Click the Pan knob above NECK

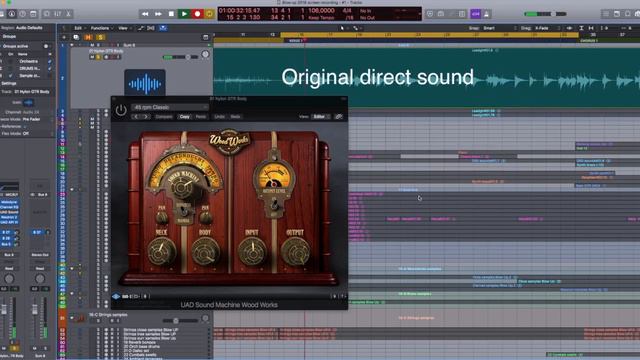[162, 218]
